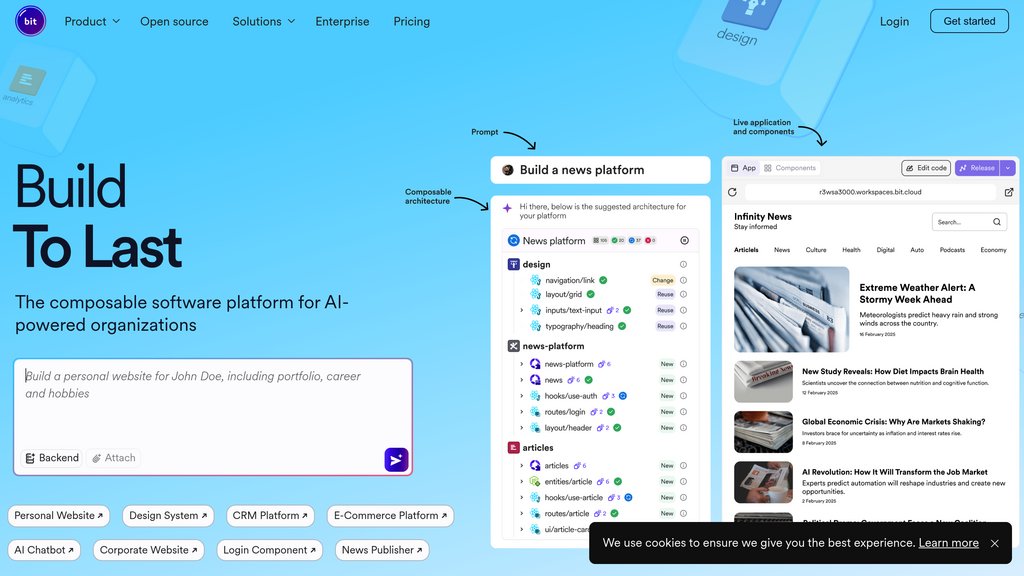Click info icon on layout/grid row

click(x=683, y=294)
